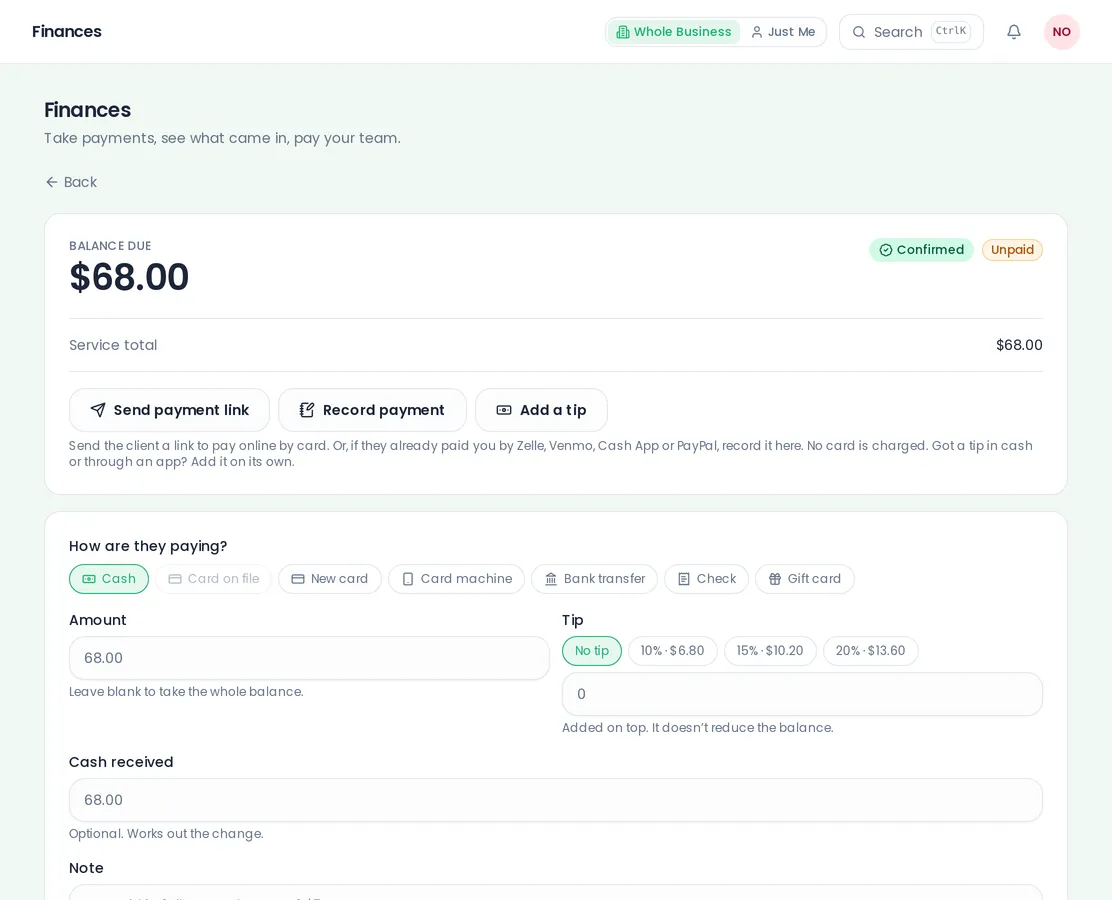Click the Gift card present icon
1112x900 pixels.
click(x=774, y=579)
